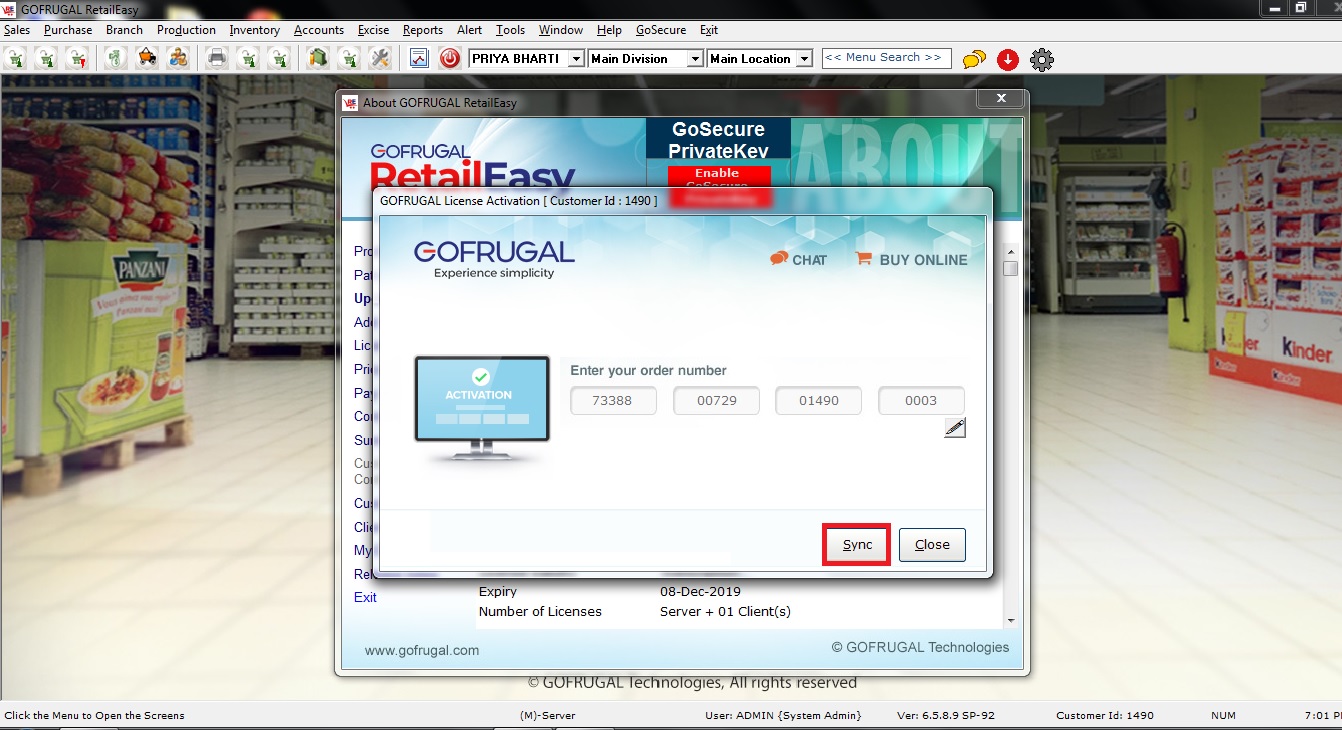1342x730 pixels.
Task: Open the Reports menu
Action: 423,30
